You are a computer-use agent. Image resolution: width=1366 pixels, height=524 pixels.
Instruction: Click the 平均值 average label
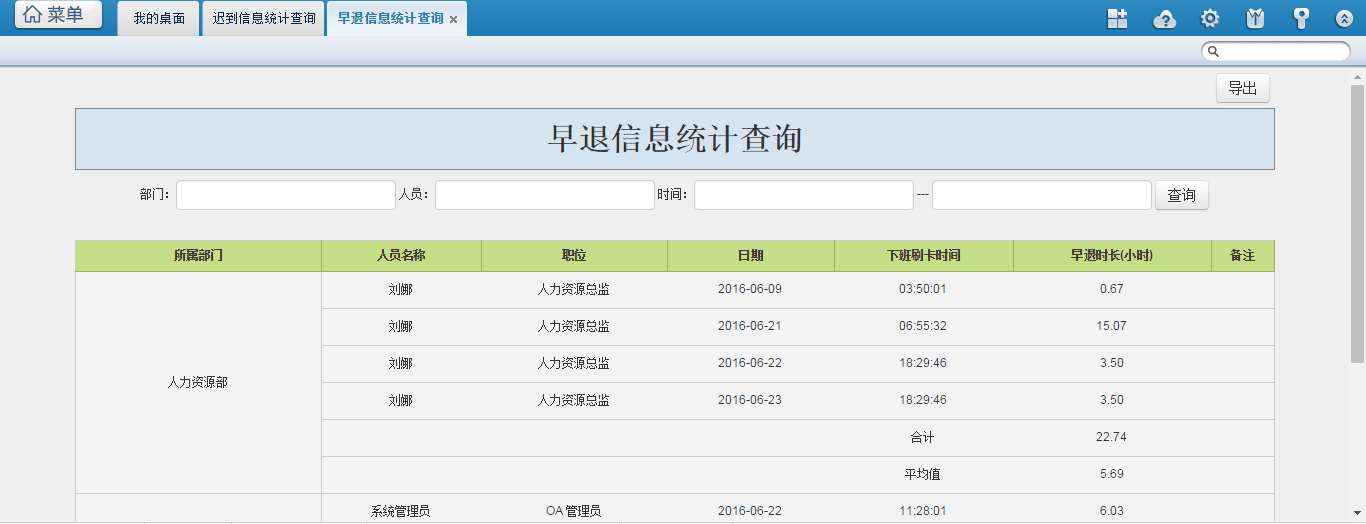pos(923,474)
